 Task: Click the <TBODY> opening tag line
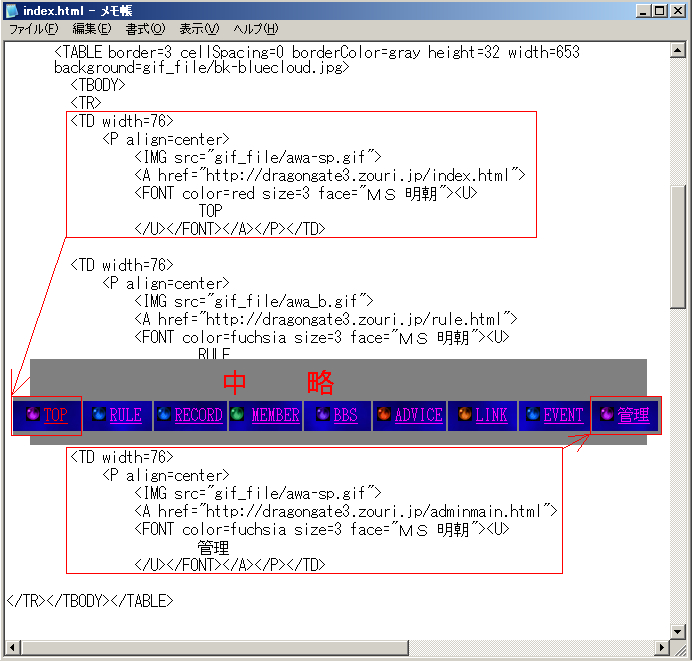click(x=98, y=85)
